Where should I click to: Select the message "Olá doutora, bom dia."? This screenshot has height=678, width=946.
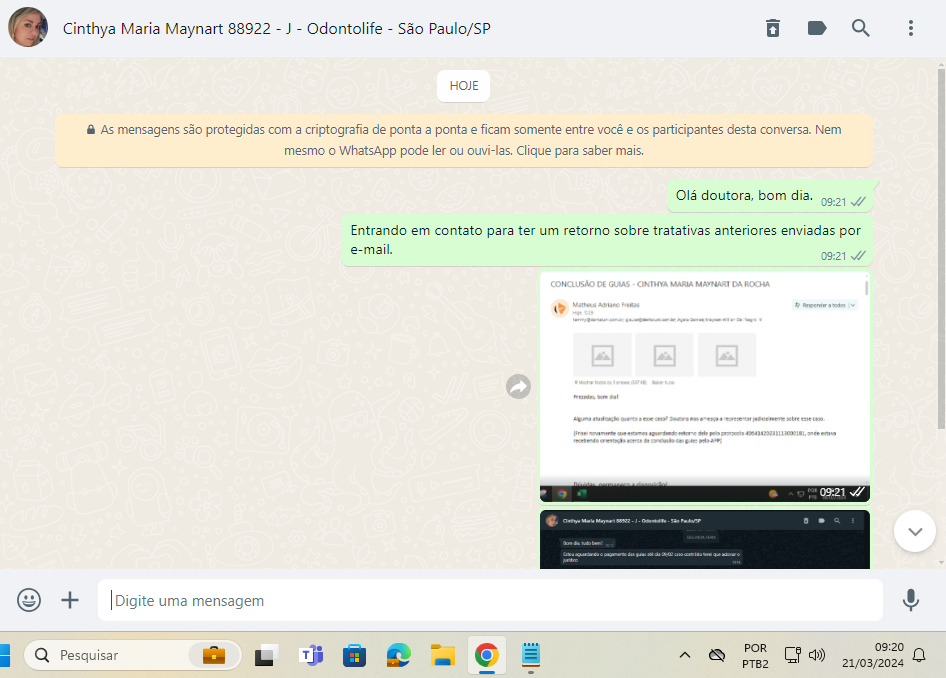tap(769, 196)
